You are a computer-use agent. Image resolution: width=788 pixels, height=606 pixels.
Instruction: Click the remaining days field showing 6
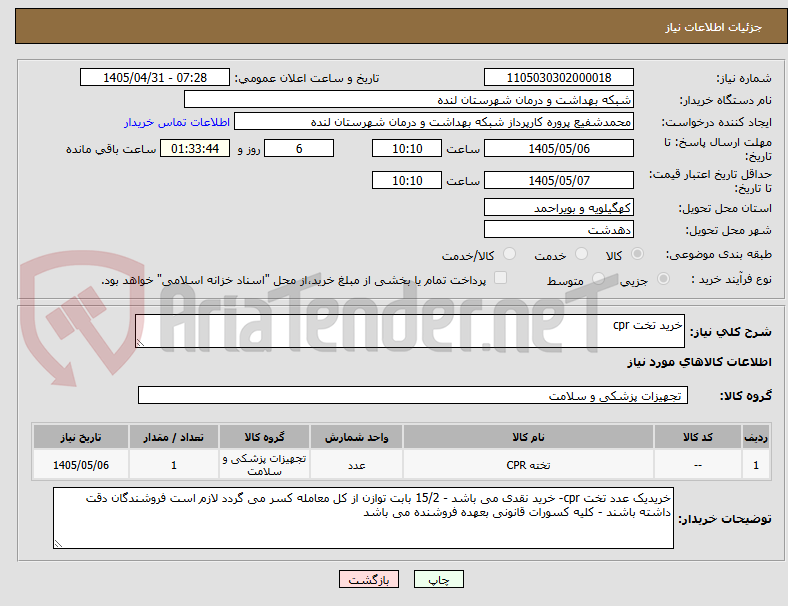(x=299, y=148)
